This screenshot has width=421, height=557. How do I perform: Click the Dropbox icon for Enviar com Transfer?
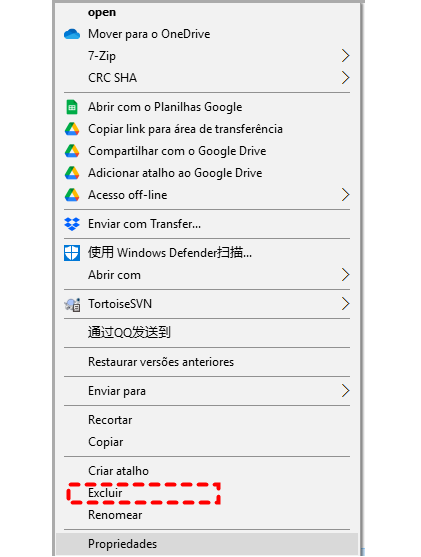(x=72, y=224)
